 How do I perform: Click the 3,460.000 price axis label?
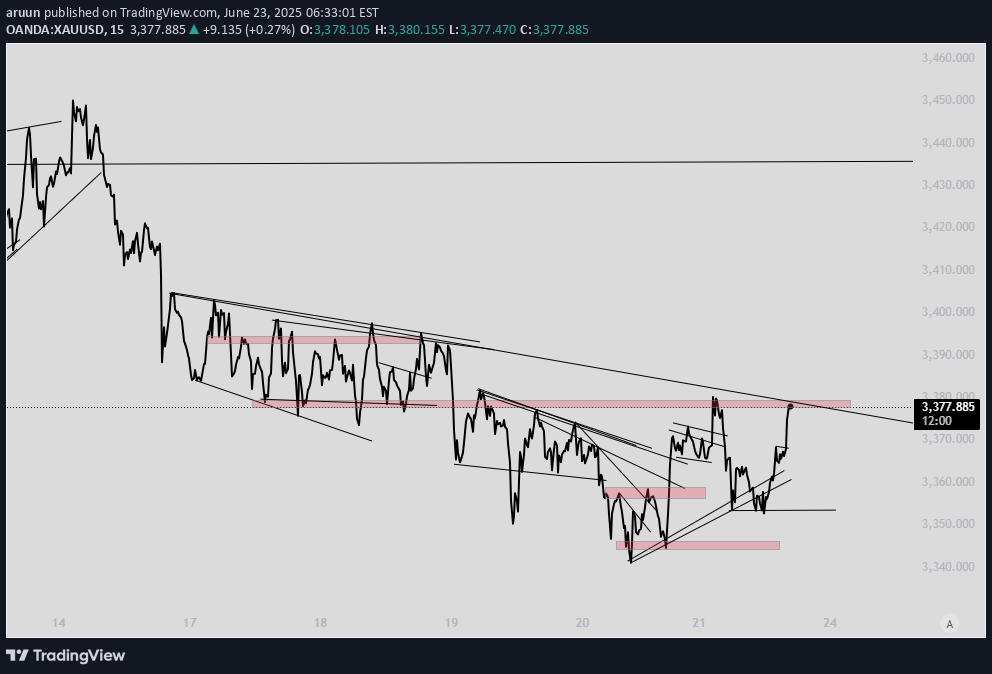pos(948,58)
